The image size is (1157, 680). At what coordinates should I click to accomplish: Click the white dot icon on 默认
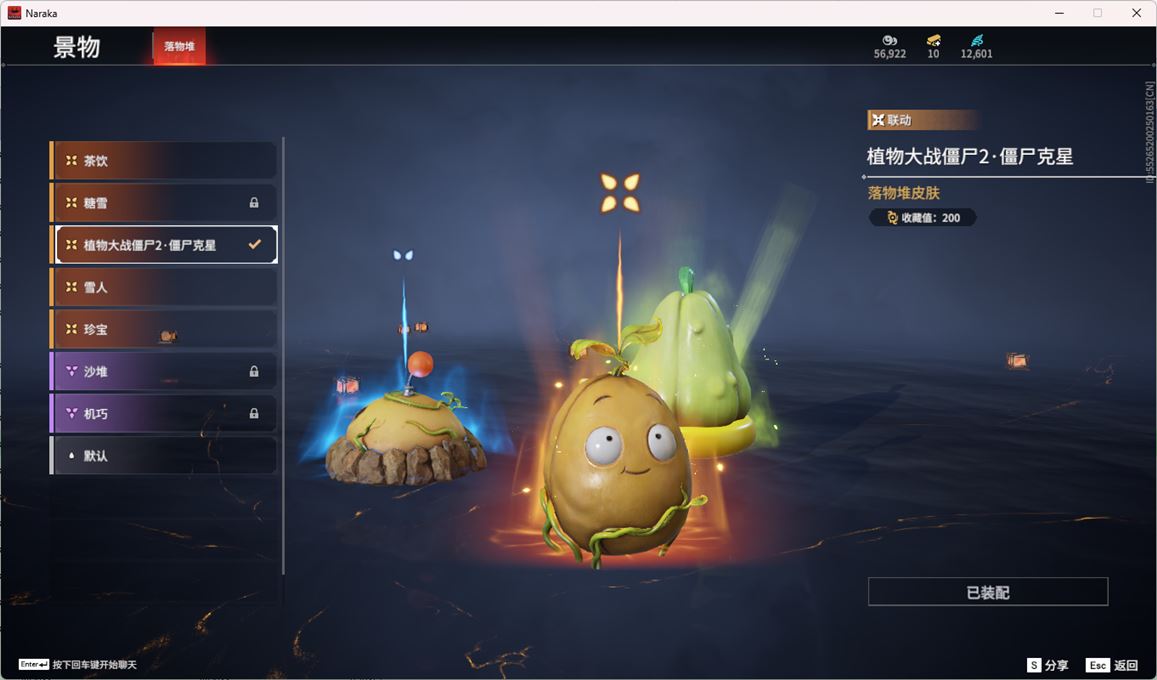[72, 456]
